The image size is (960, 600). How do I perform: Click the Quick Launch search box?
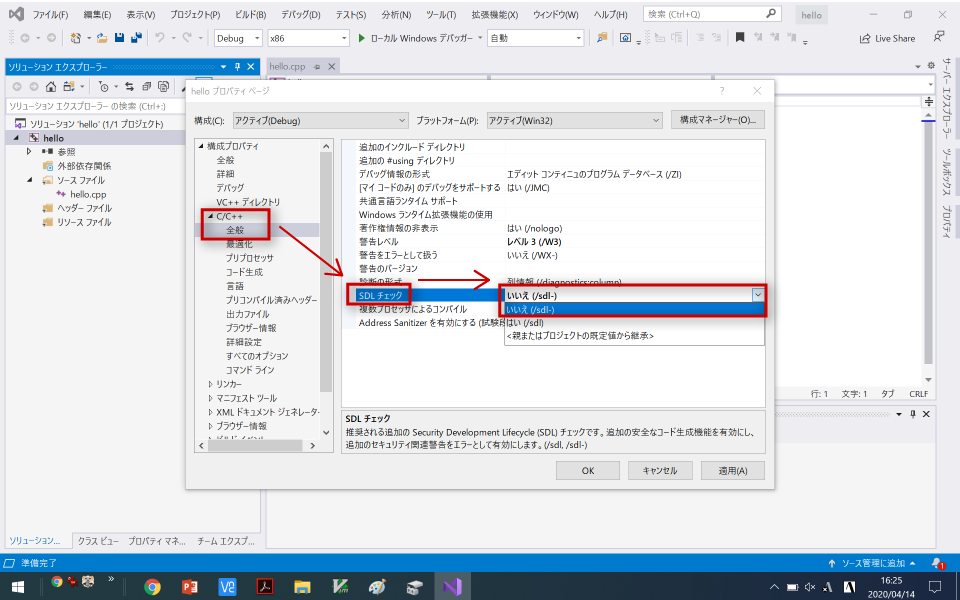(712, 14)
